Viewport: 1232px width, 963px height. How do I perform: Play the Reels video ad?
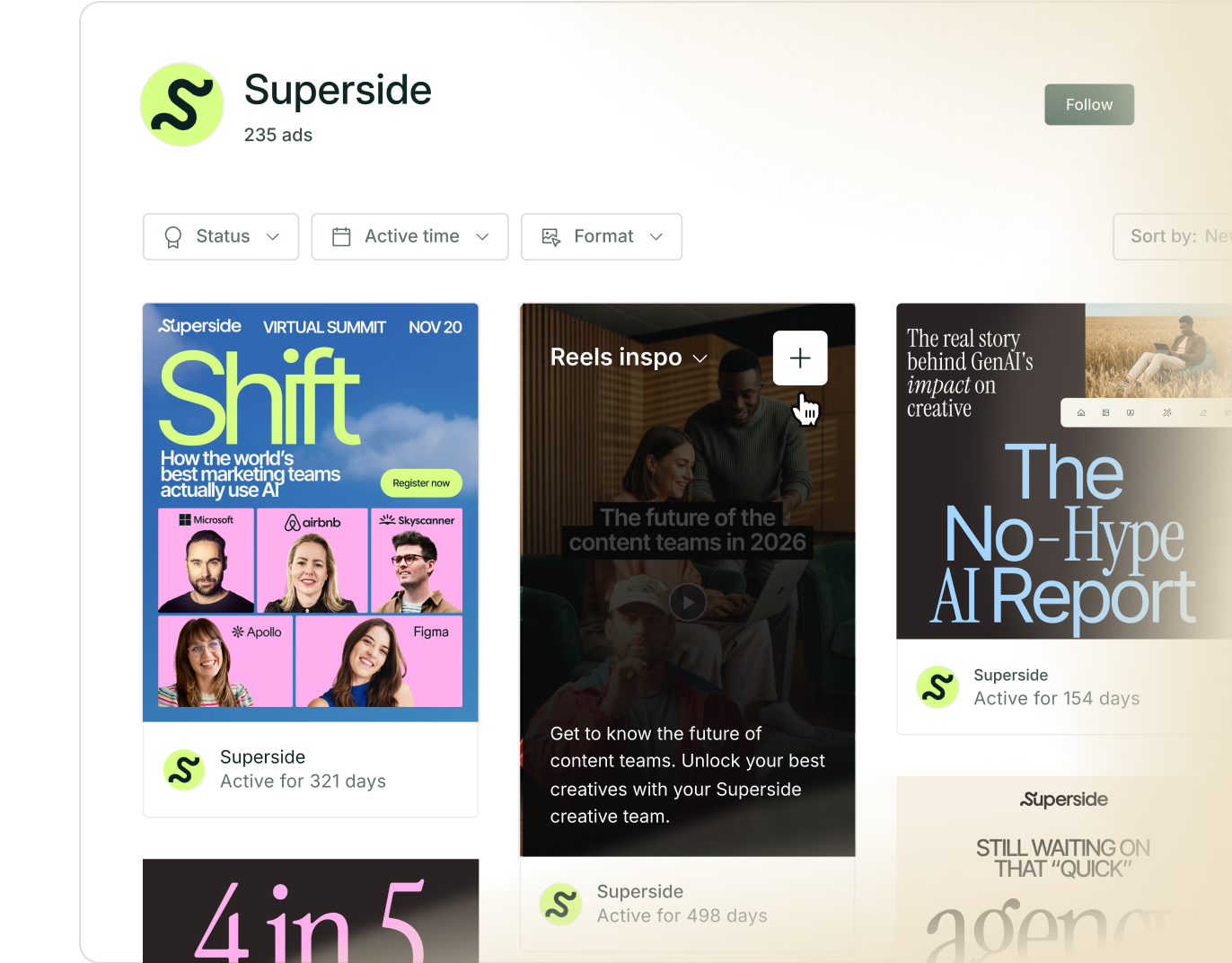pyautogui.click(x=688, y=602)
